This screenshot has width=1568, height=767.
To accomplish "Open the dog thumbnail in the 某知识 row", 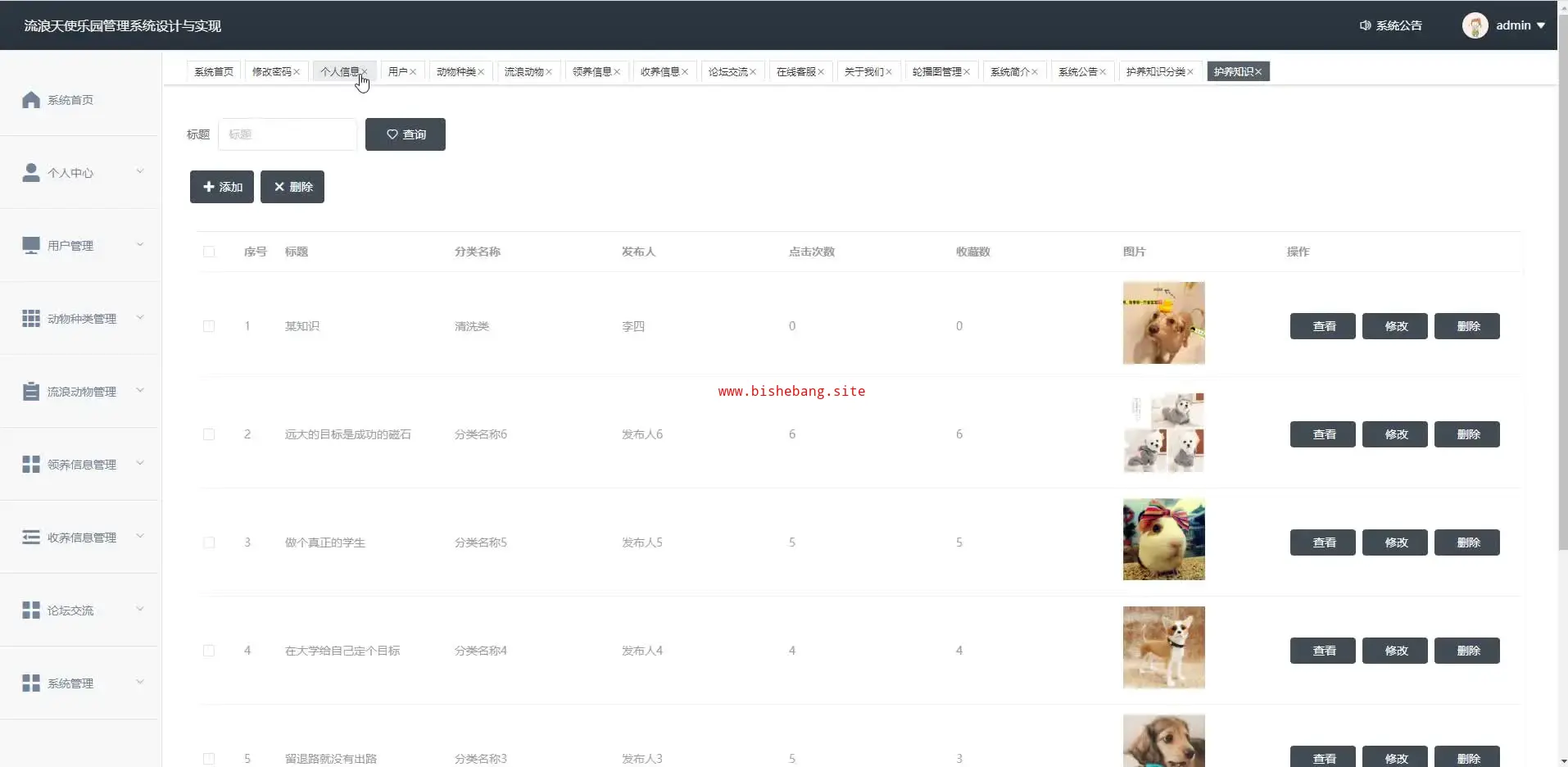I will tap(1164, 323).
